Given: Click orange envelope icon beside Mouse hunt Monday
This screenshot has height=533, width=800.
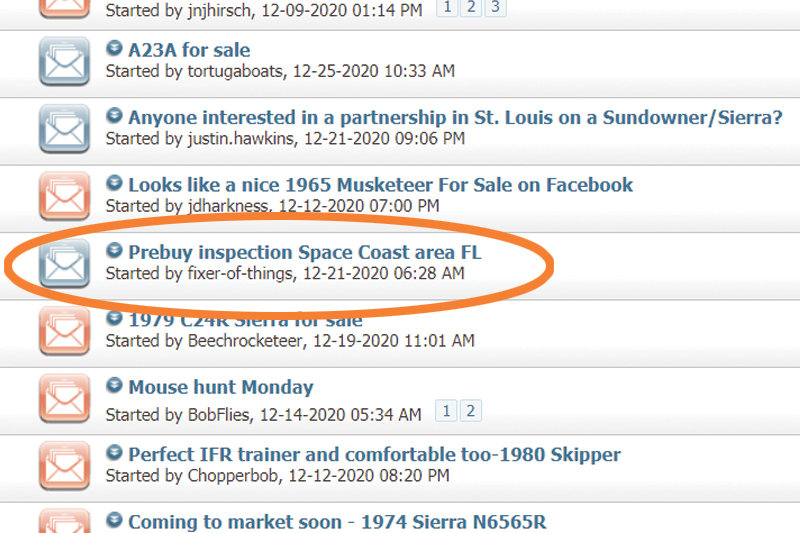Looking at the screenshot, I should [64, 398].
